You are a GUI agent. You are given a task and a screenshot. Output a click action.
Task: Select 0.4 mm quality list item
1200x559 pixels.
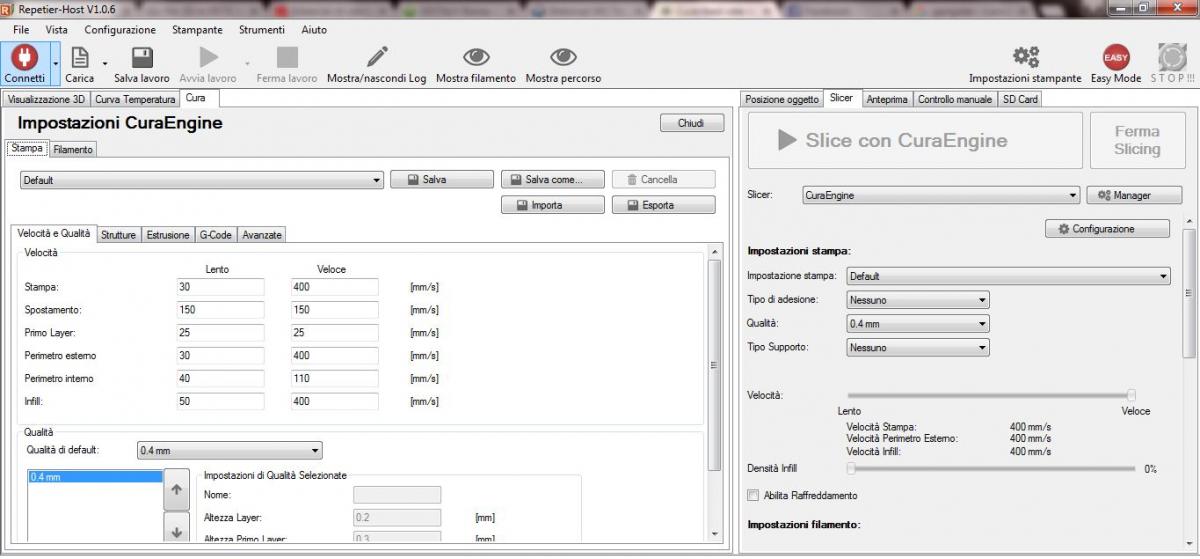click(x=94, y=477)
